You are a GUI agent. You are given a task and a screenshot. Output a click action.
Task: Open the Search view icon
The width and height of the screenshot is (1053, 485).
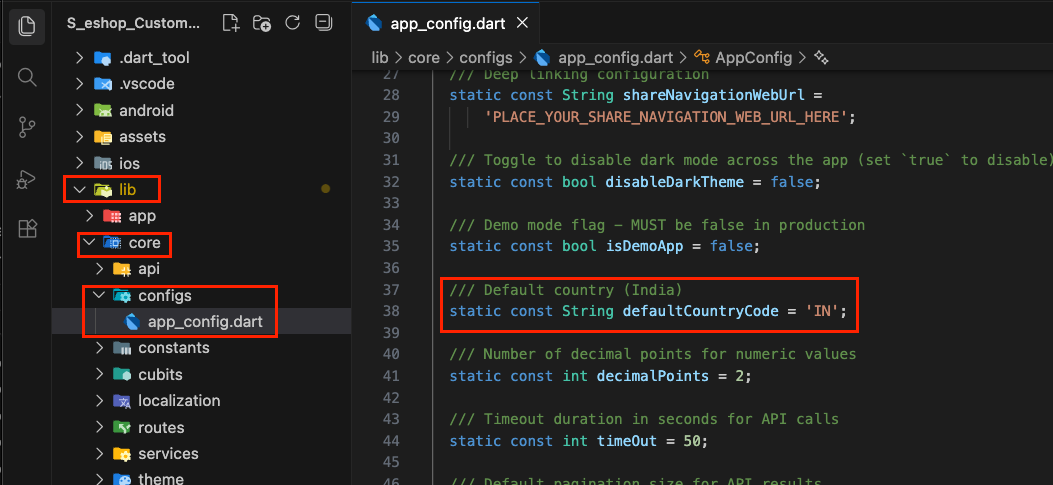click(27, 77)
